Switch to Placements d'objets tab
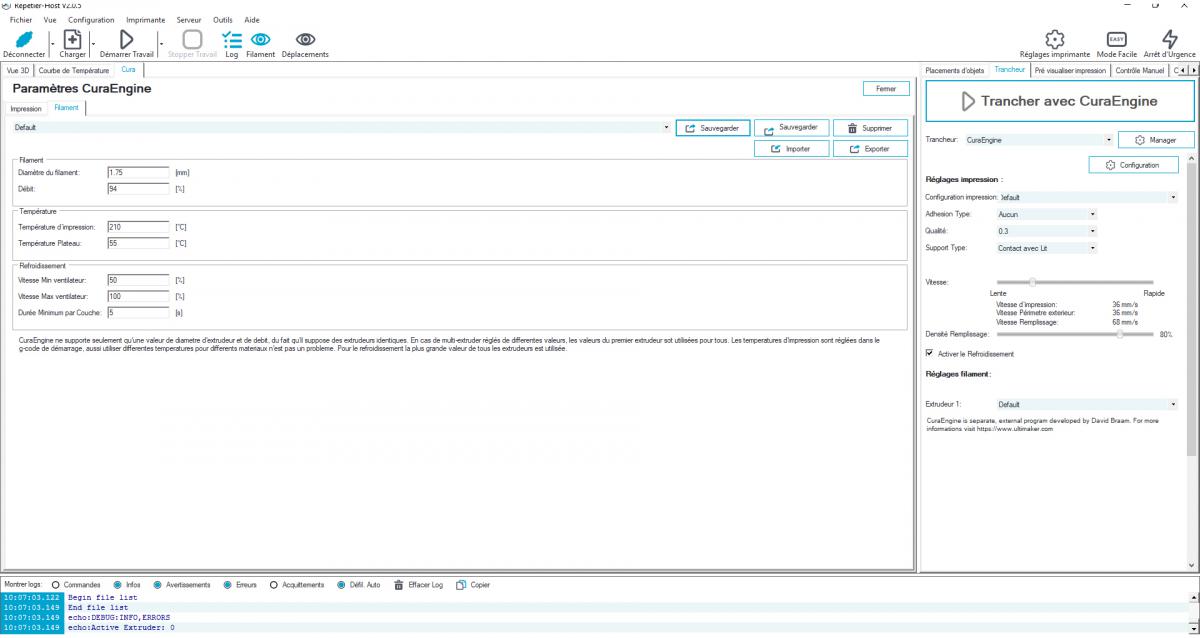Screen dimensions: 1200x638 point(955,71)
